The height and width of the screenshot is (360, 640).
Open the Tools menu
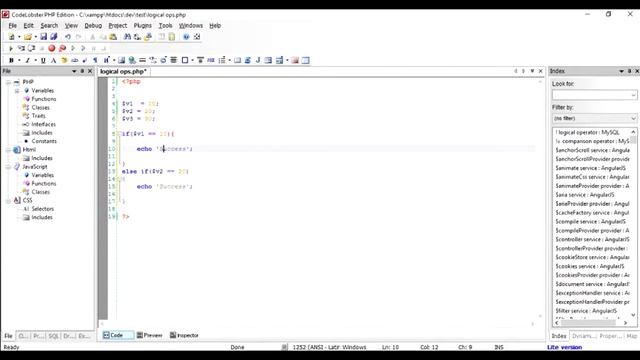tap(165, 25)
